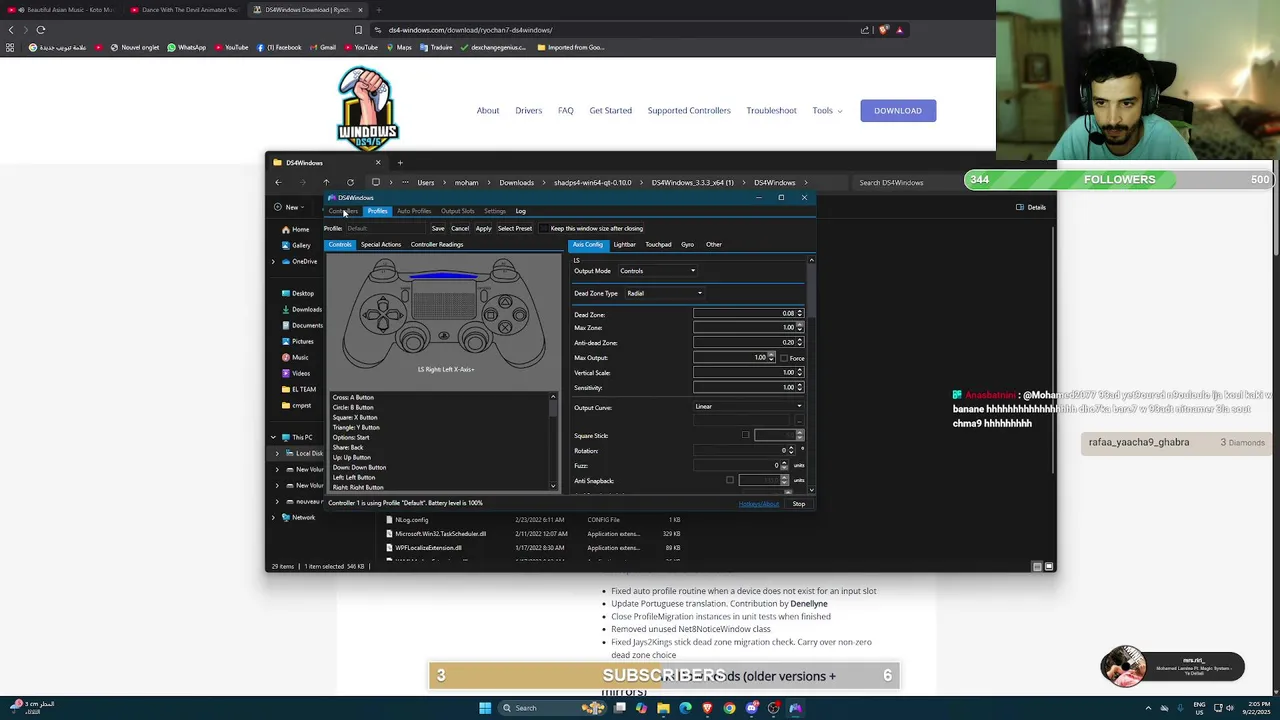Open the New dropdown in File Explorer

[x=287, y=207]
